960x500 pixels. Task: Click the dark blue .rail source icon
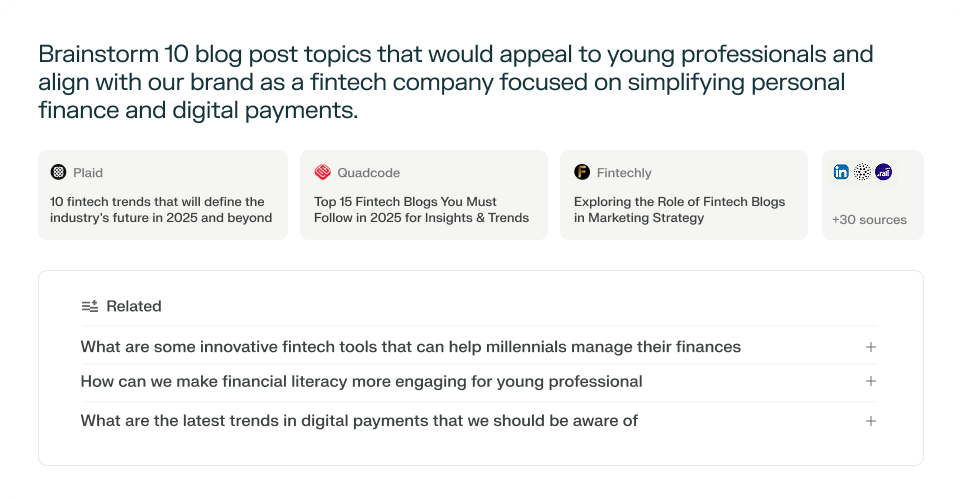tap(883, 172)
